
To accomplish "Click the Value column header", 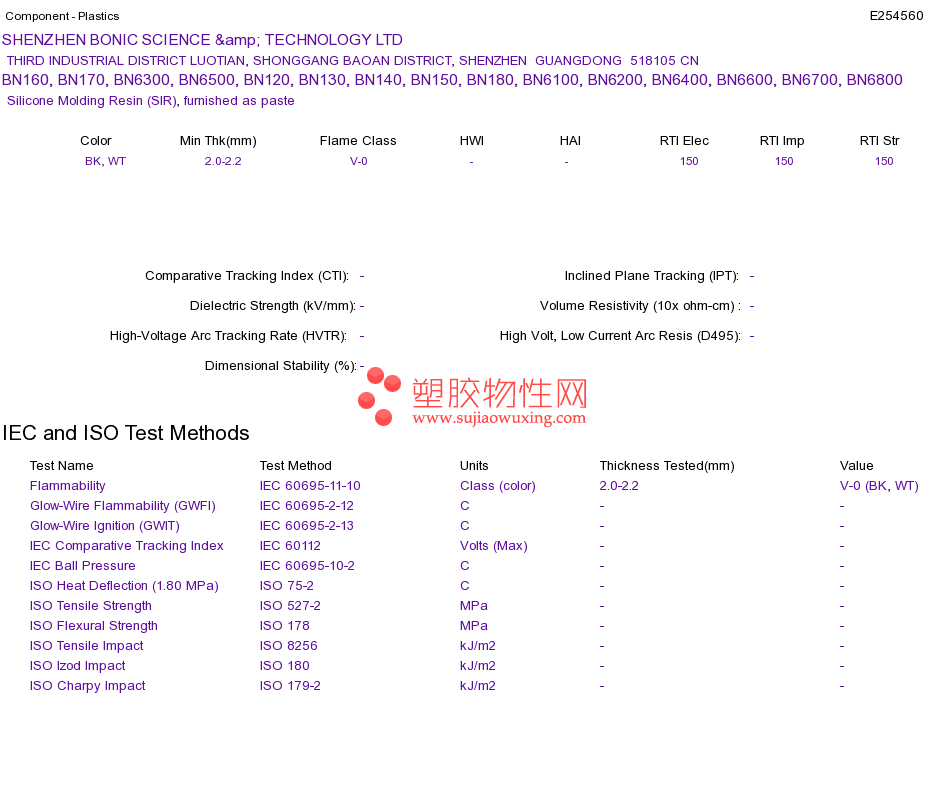I will pyautogui.click(x=857, y=465).
